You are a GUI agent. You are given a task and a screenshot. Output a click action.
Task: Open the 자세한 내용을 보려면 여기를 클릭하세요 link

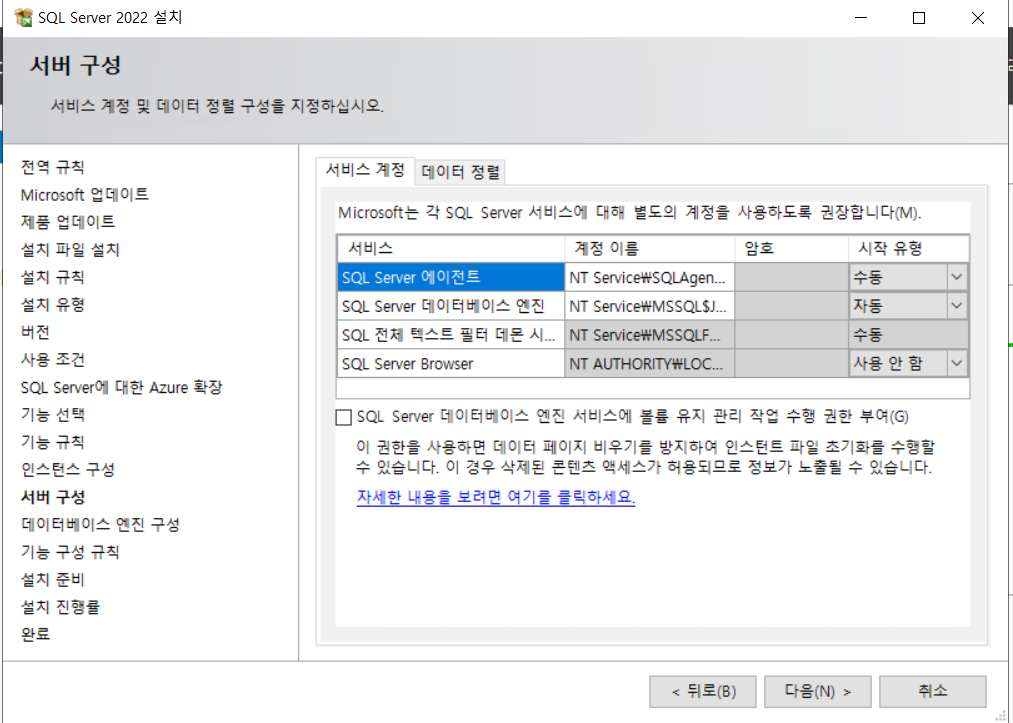click(x=496, y=497)
